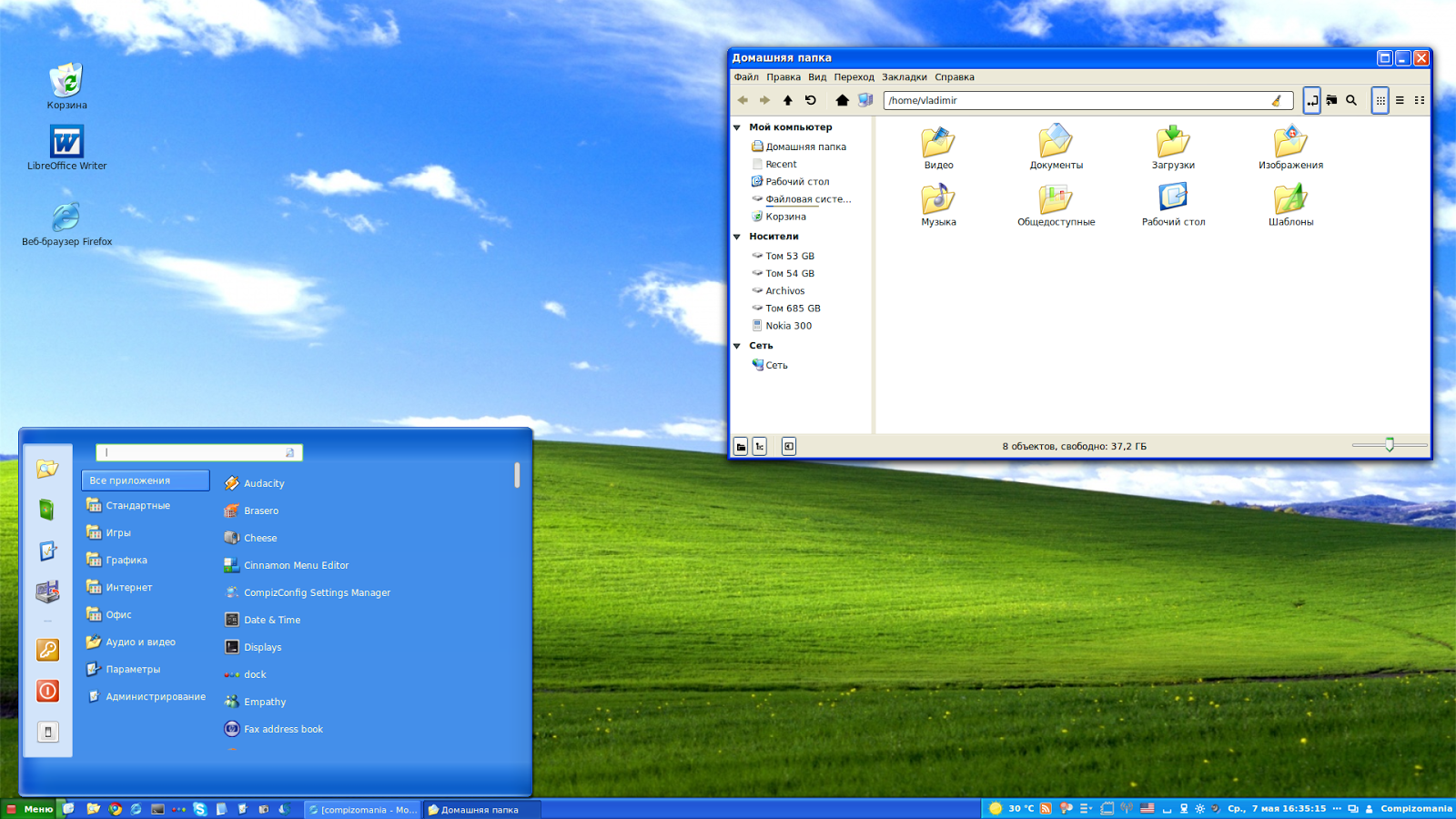Open Skype from the taskbar quick launch

pyautogui.click(x=200, y=809)
